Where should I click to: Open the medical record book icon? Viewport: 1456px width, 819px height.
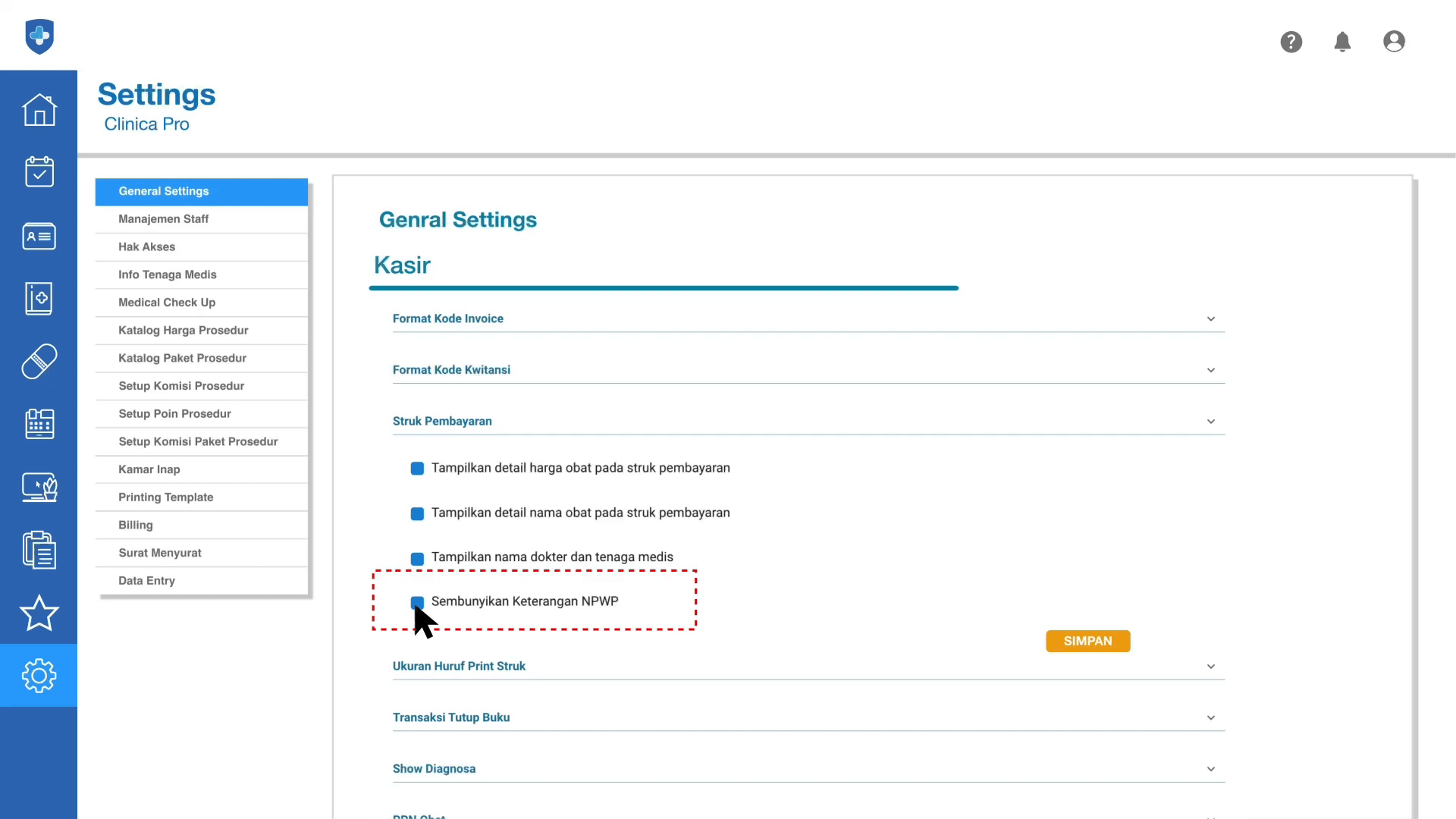(x=39, y=299)
